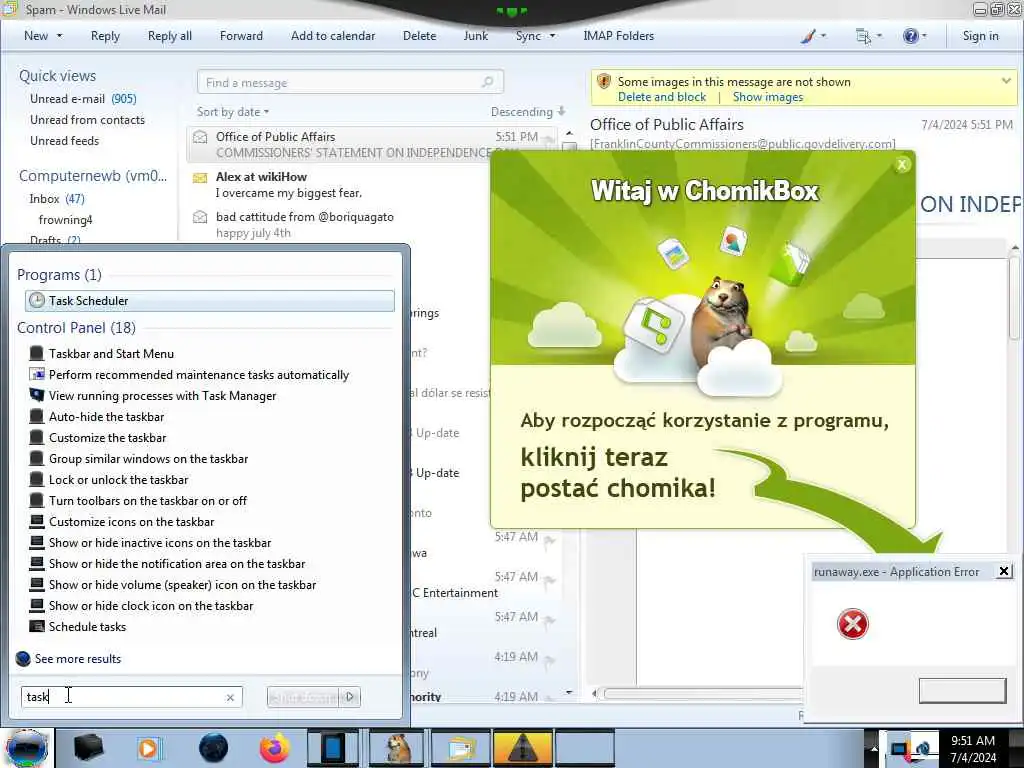
Task: Open Unread from contacts quick view
Action: pos(87,120)
